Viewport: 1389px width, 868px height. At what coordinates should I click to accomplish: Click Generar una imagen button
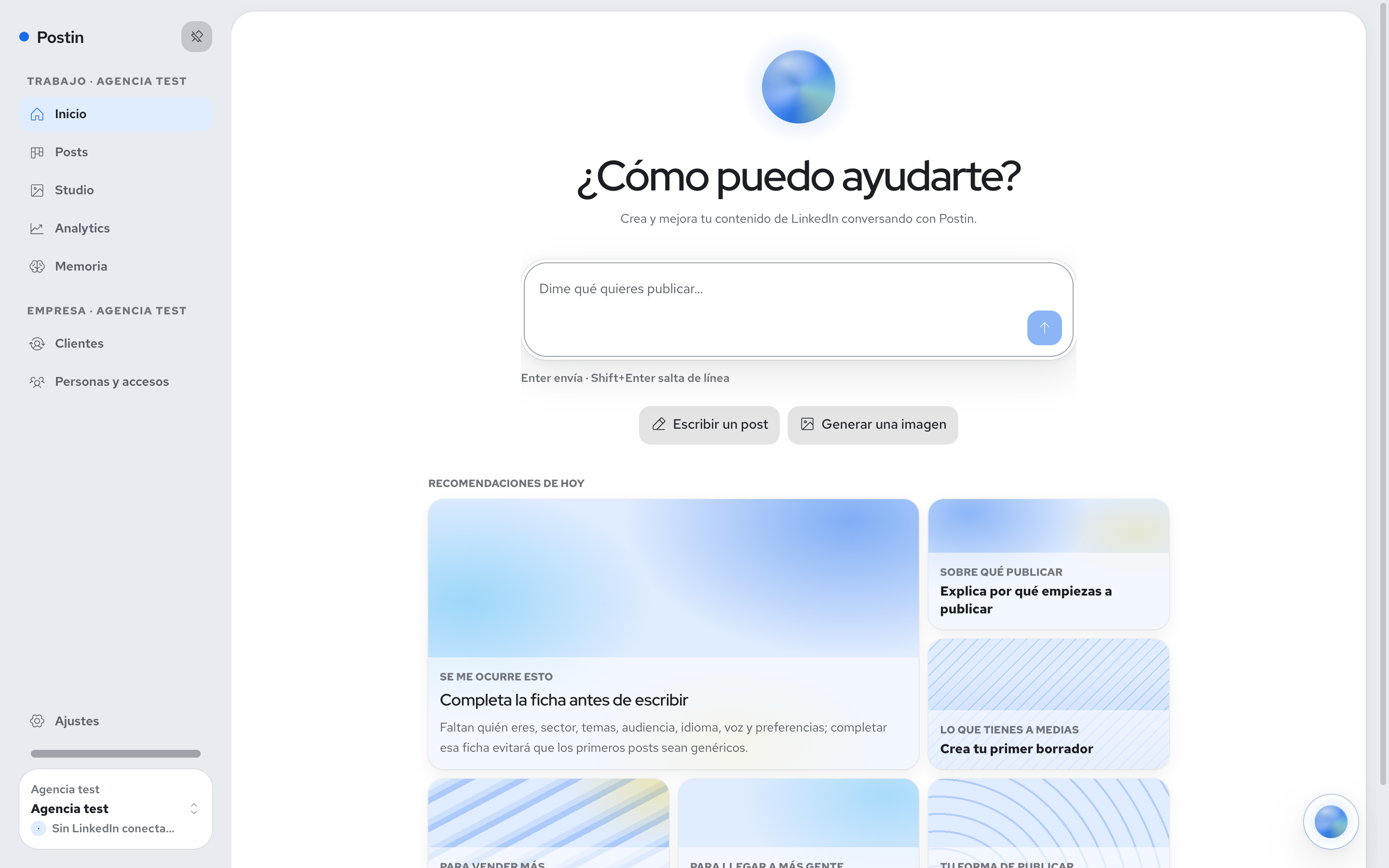[x=872, y=425]
